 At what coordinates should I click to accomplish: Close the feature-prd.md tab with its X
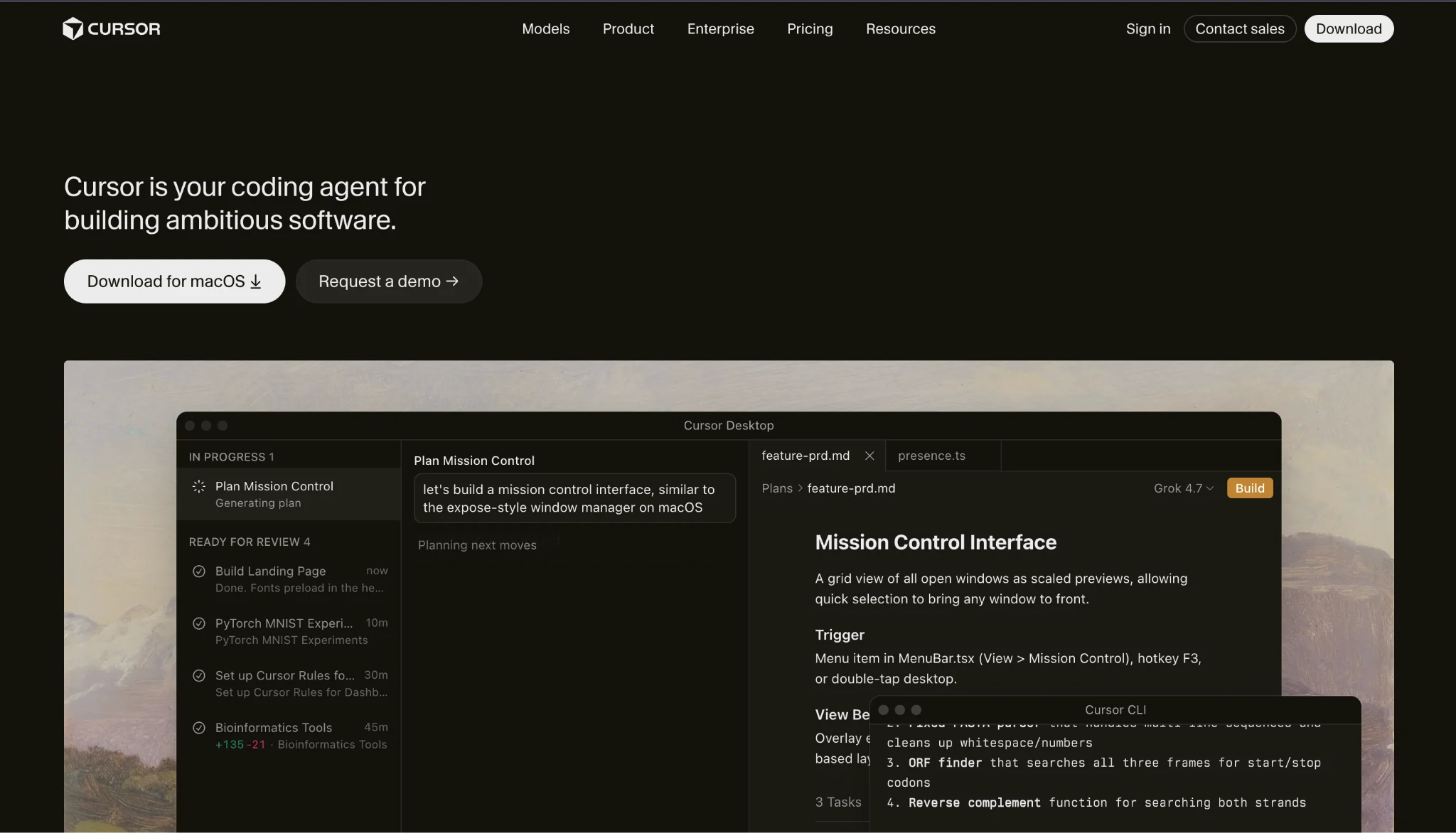coord(869,456)
